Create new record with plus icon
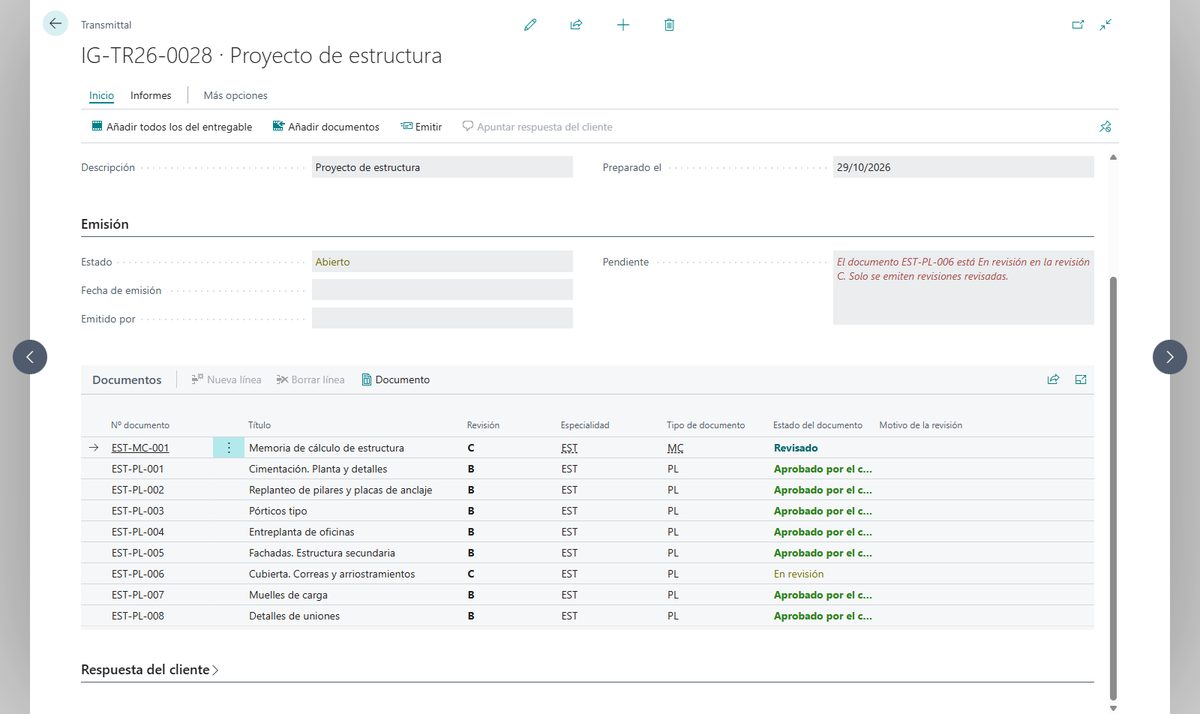The image size is (1200, 714). click(x=623, y=24)
